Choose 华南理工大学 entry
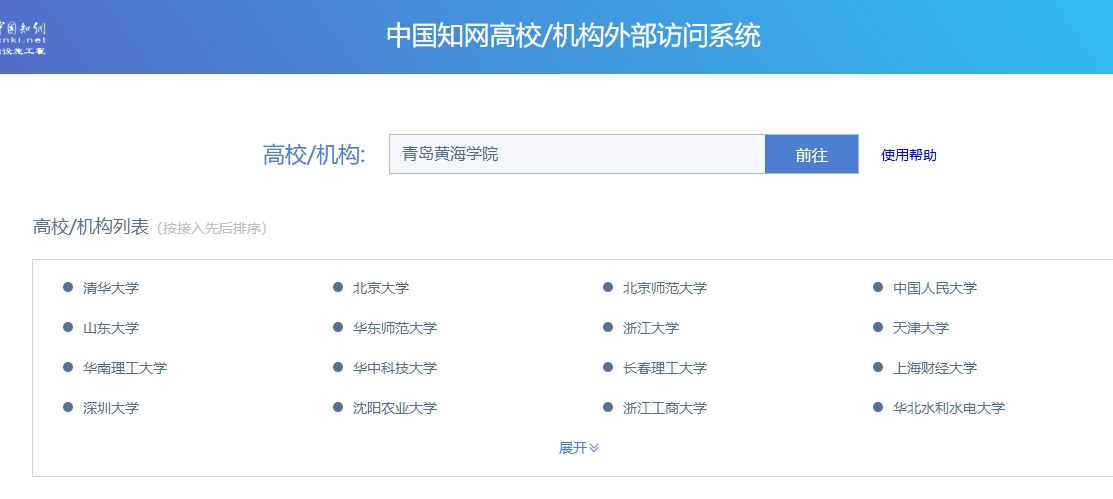The width and height of the screenshot is (1113, 499). 125,368
